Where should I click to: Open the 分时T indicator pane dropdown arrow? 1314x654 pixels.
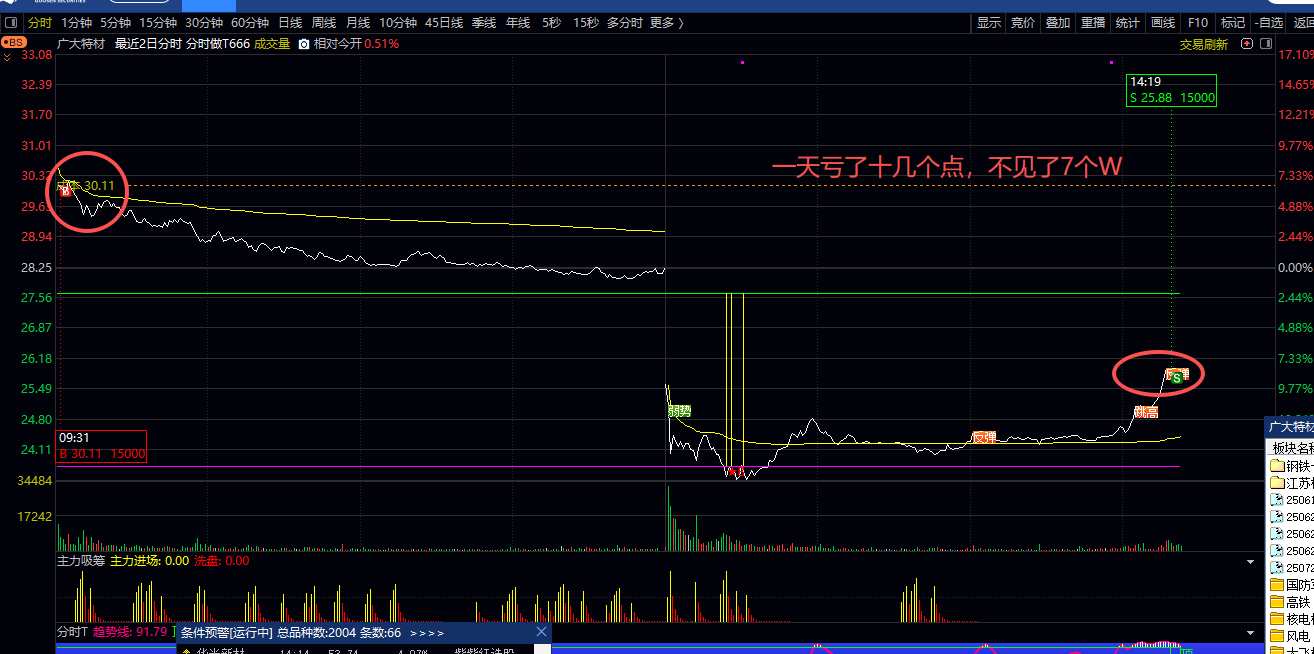(x=1249, y=632)
